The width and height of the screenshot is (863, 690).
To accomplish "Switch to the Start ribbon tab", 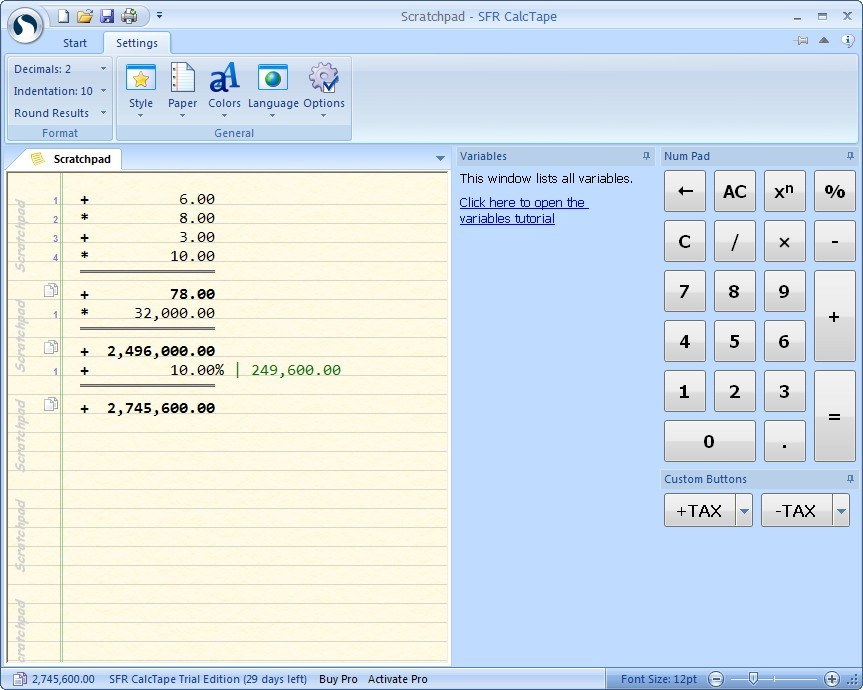I will click(75, 43).
